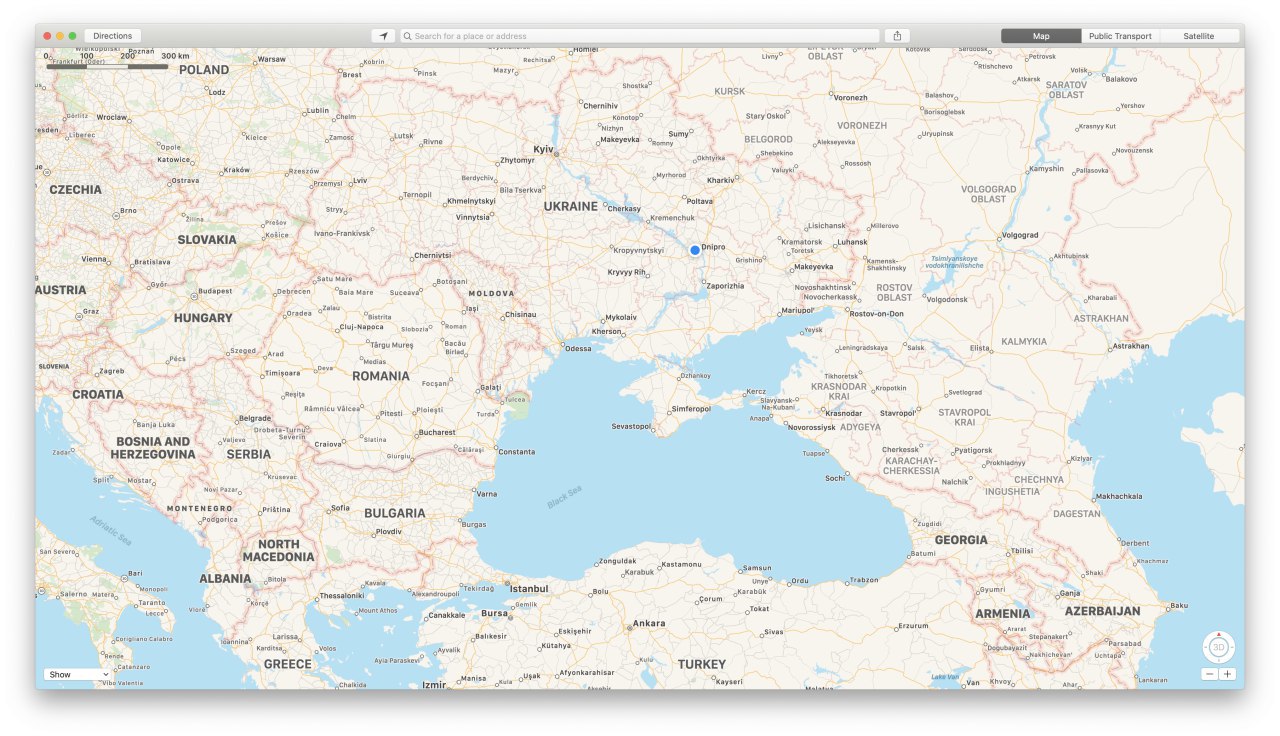
Task: Focus the place or address search field
Action: coord(640,36)
